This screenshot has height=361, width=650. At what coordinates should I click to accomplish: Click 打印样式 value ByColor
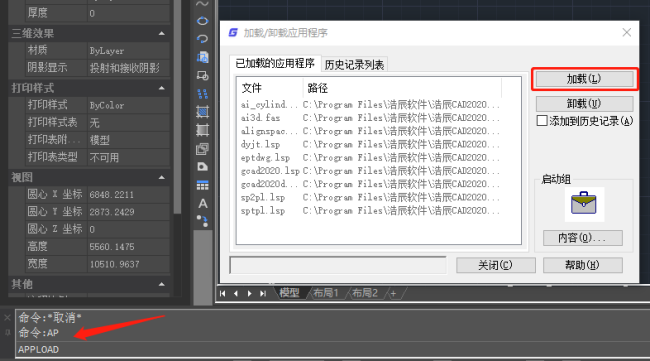pyautogui.click(x=129, y=105)
